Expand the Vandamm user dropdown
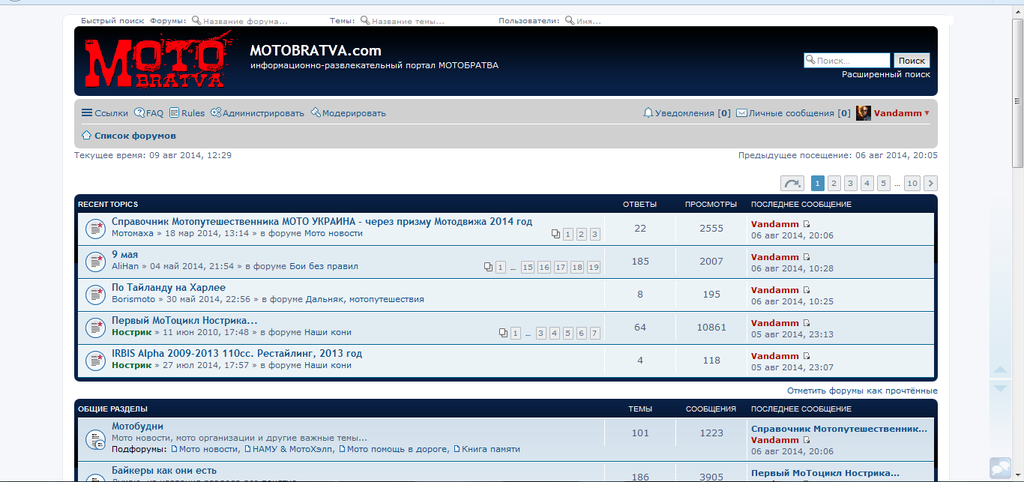The image size is (1024, 482). tap(927, 113)
